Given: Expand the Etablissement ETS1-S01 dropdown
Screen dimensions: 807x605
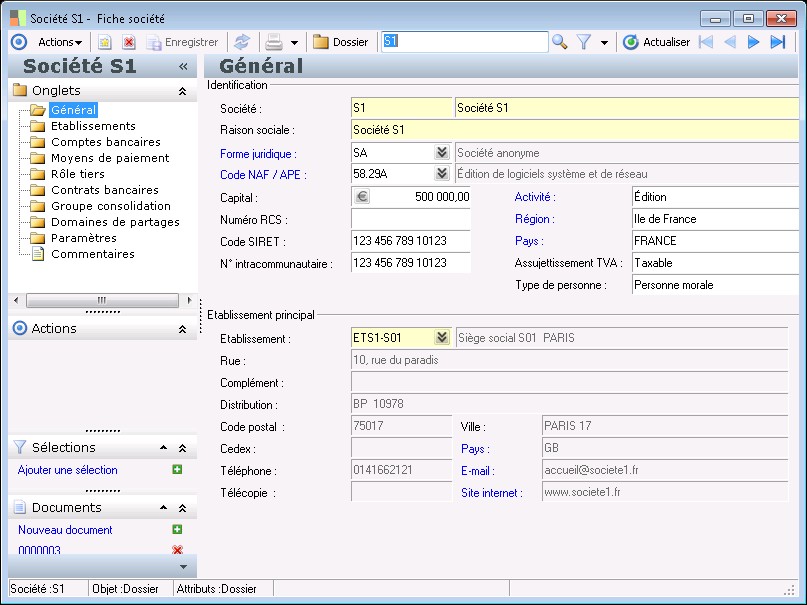Looking at the screenshot, I should click(x=441, y=338).
